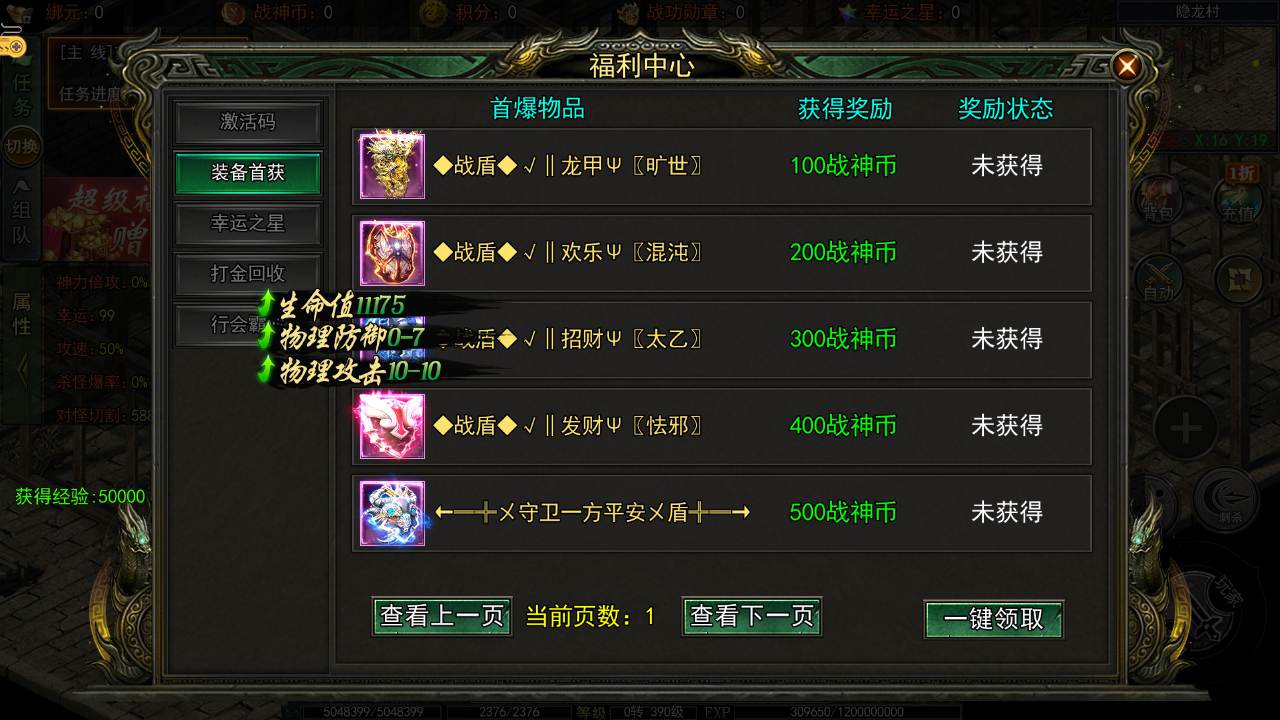Screen dimensions: 1280x720
Task: Tap the 充值 recharge icon
Action: coord(1238,198)
